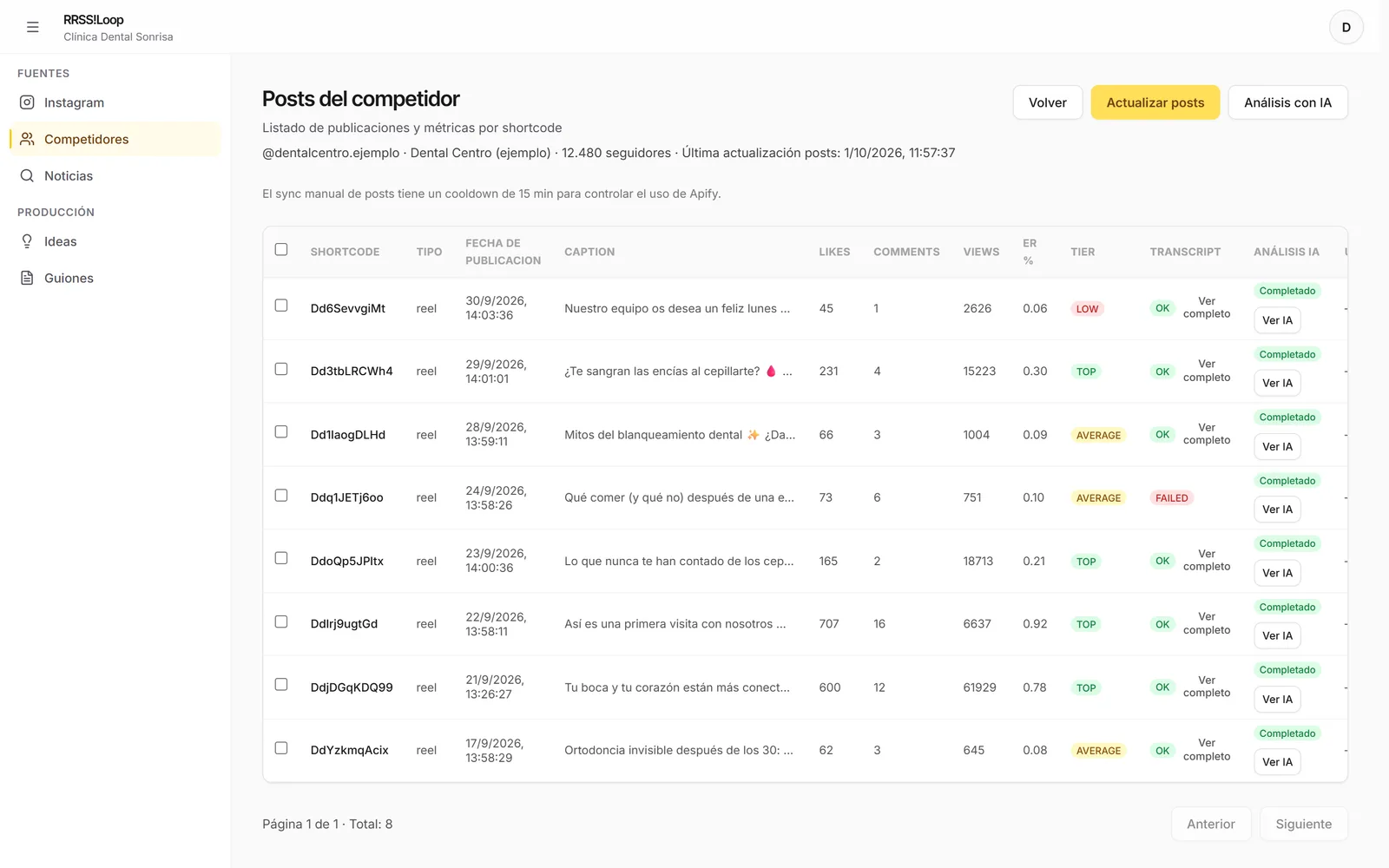Select the Dd1laogDLHd row checkbox

pyautogui.click(x=281, y=431)
